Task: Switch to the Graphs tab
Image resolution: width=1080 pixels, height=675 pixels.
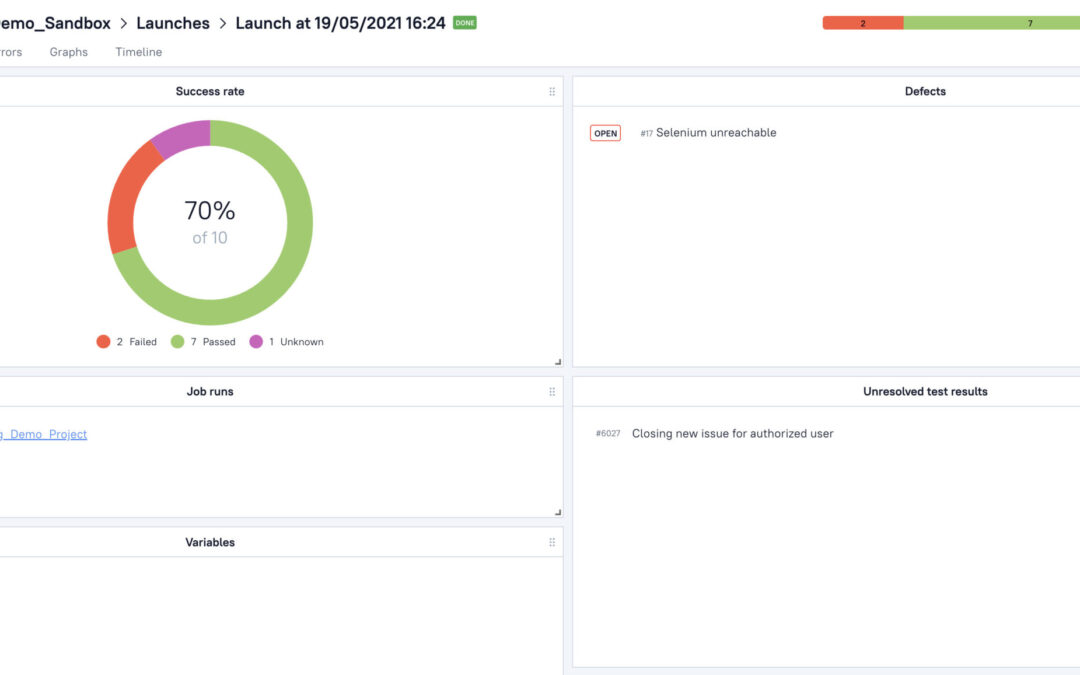Action: 69,52
